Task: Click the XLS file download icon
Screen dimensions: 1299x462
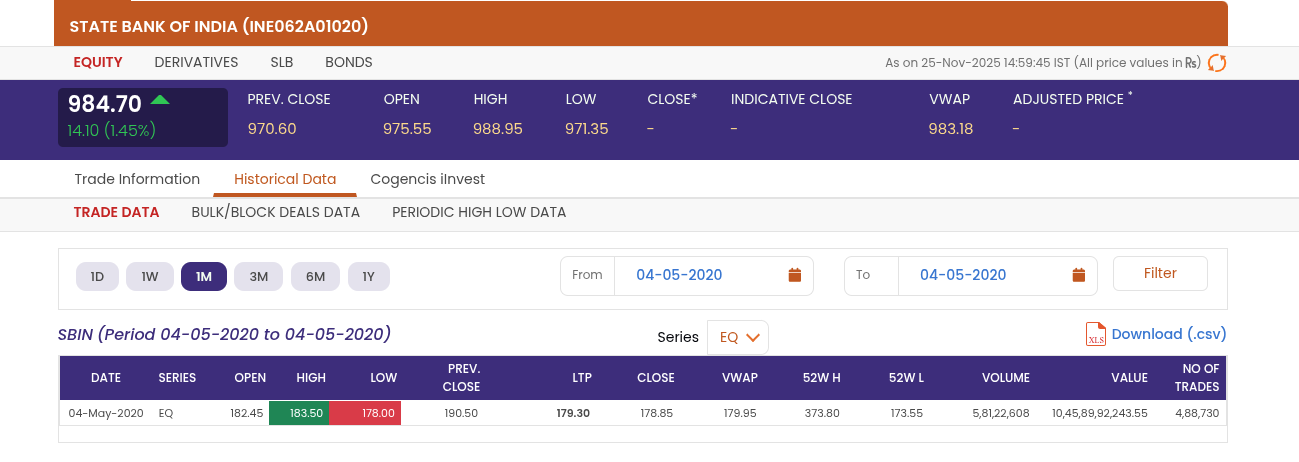Action: pos(1096,334)
